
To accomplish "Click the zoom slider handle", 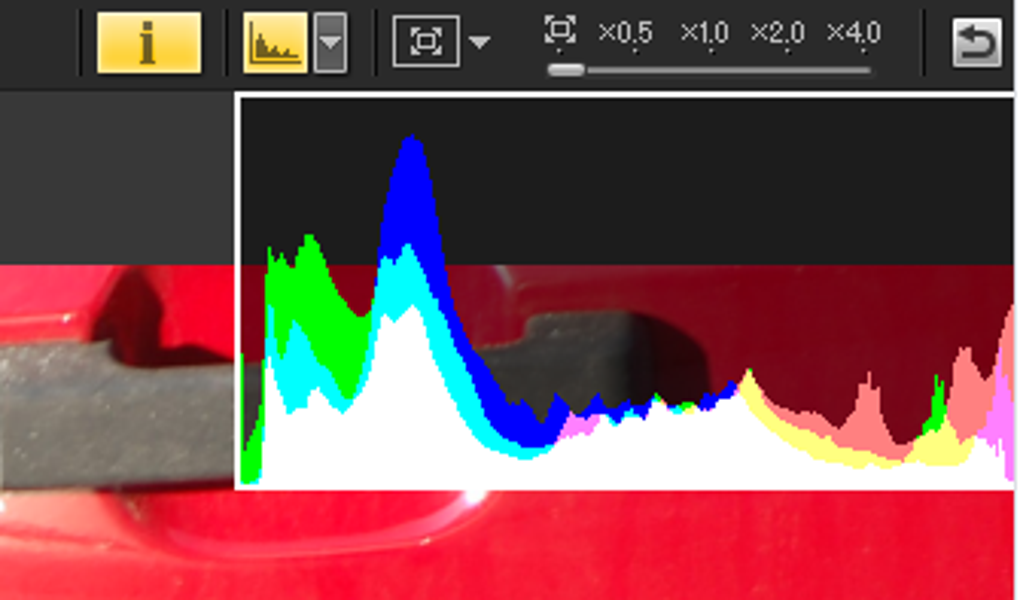I will click(x=566, y=70).
